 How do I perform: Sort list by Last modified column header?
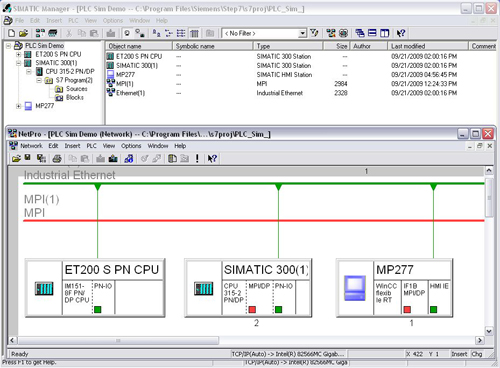click(x=428, y=46)
